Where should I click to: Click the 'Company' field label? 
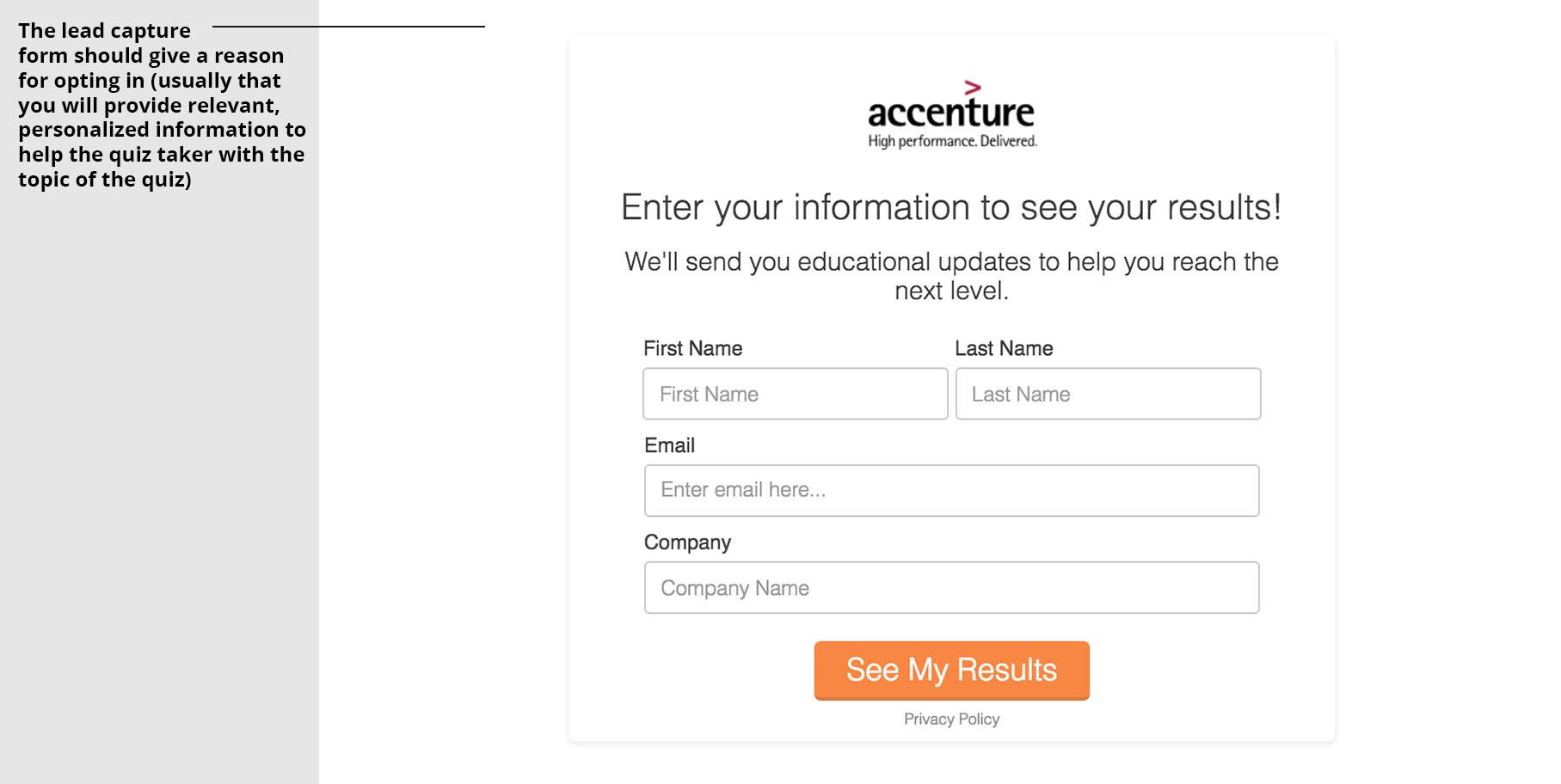[x=687, y=542]
